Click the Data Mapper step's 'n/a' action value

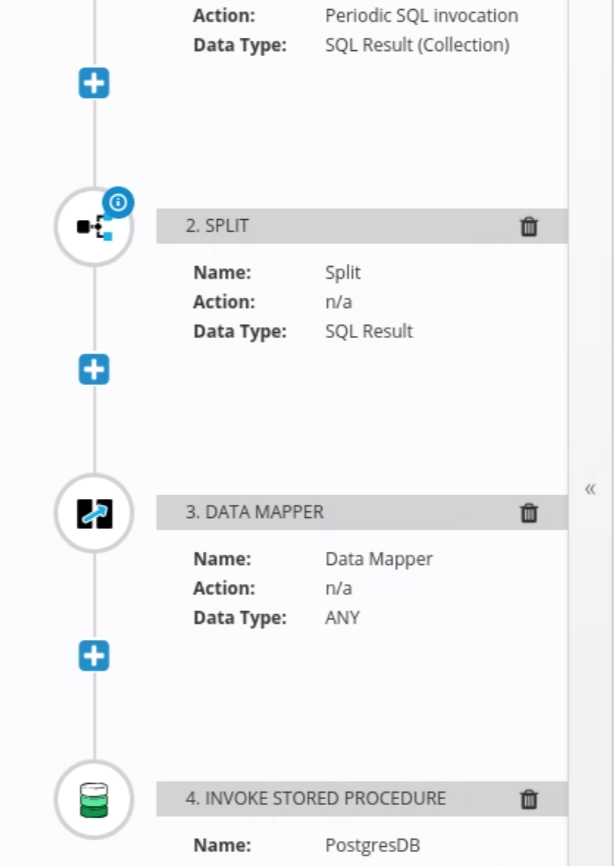pos(338,588)
